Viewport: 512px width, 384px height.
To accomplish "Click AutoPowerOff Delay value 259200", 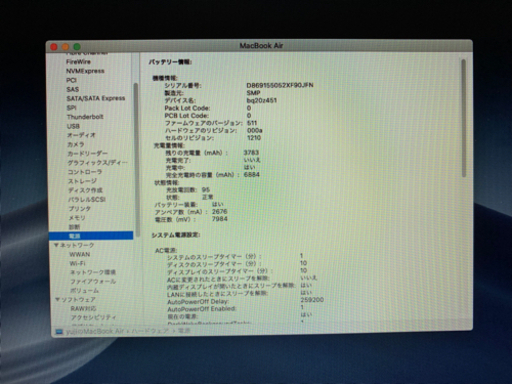I will pos(312,300).
